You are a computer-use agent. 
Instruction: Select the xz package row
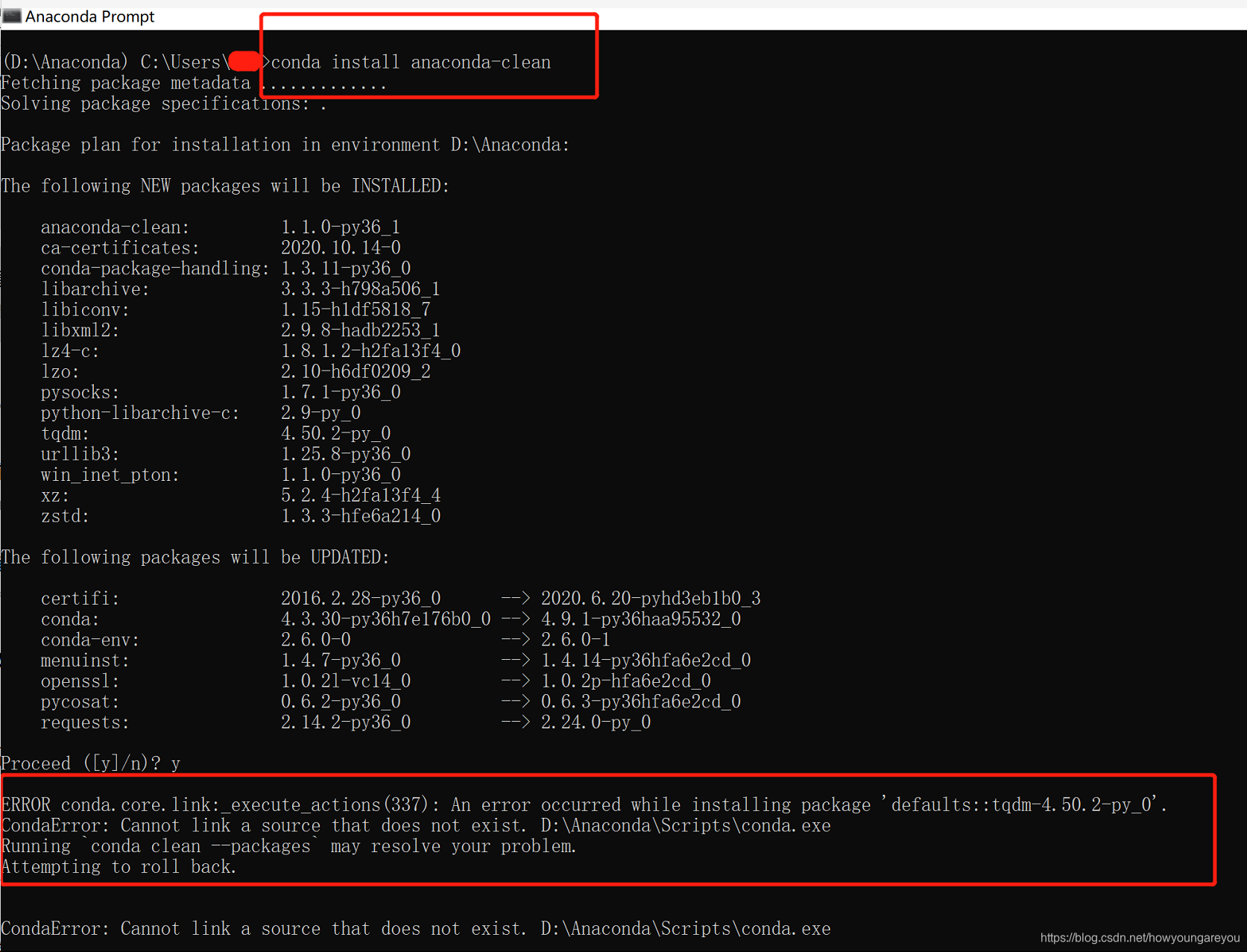[x=241, y=495]
